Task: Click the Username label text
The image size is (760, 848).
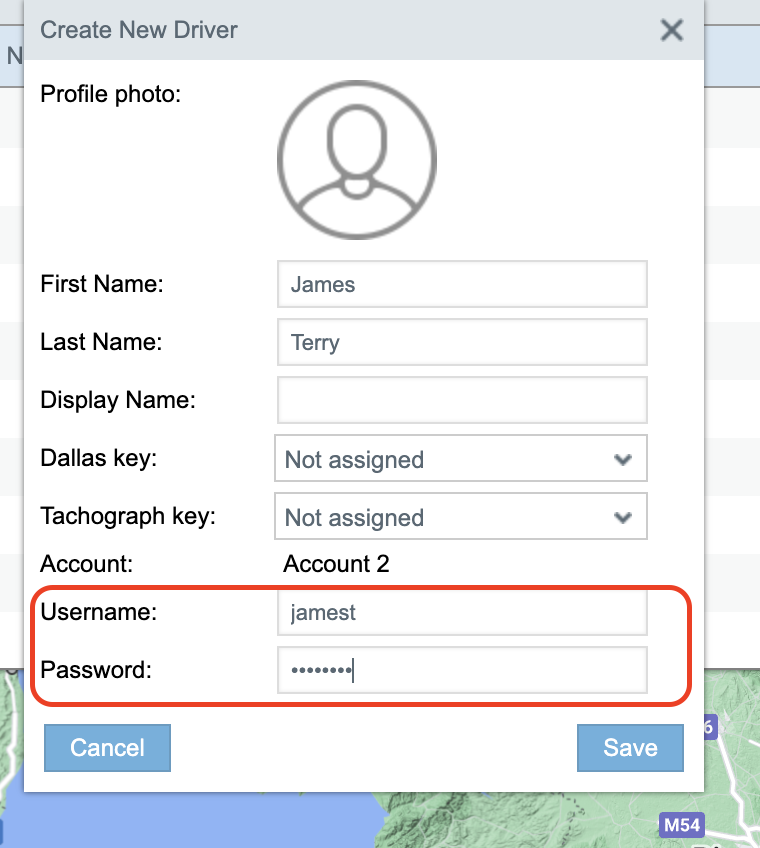Action: pyautogui.click(x=98, y=613)
